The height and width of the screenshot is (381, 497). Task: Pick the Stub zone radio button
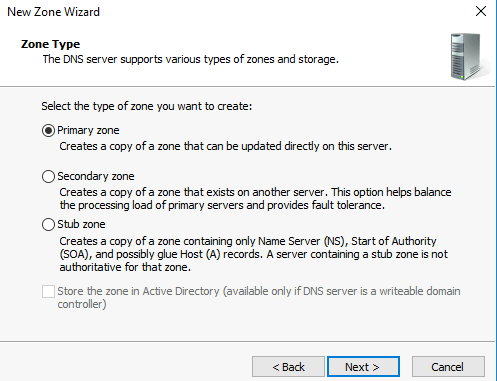click(x=48, y=224)
